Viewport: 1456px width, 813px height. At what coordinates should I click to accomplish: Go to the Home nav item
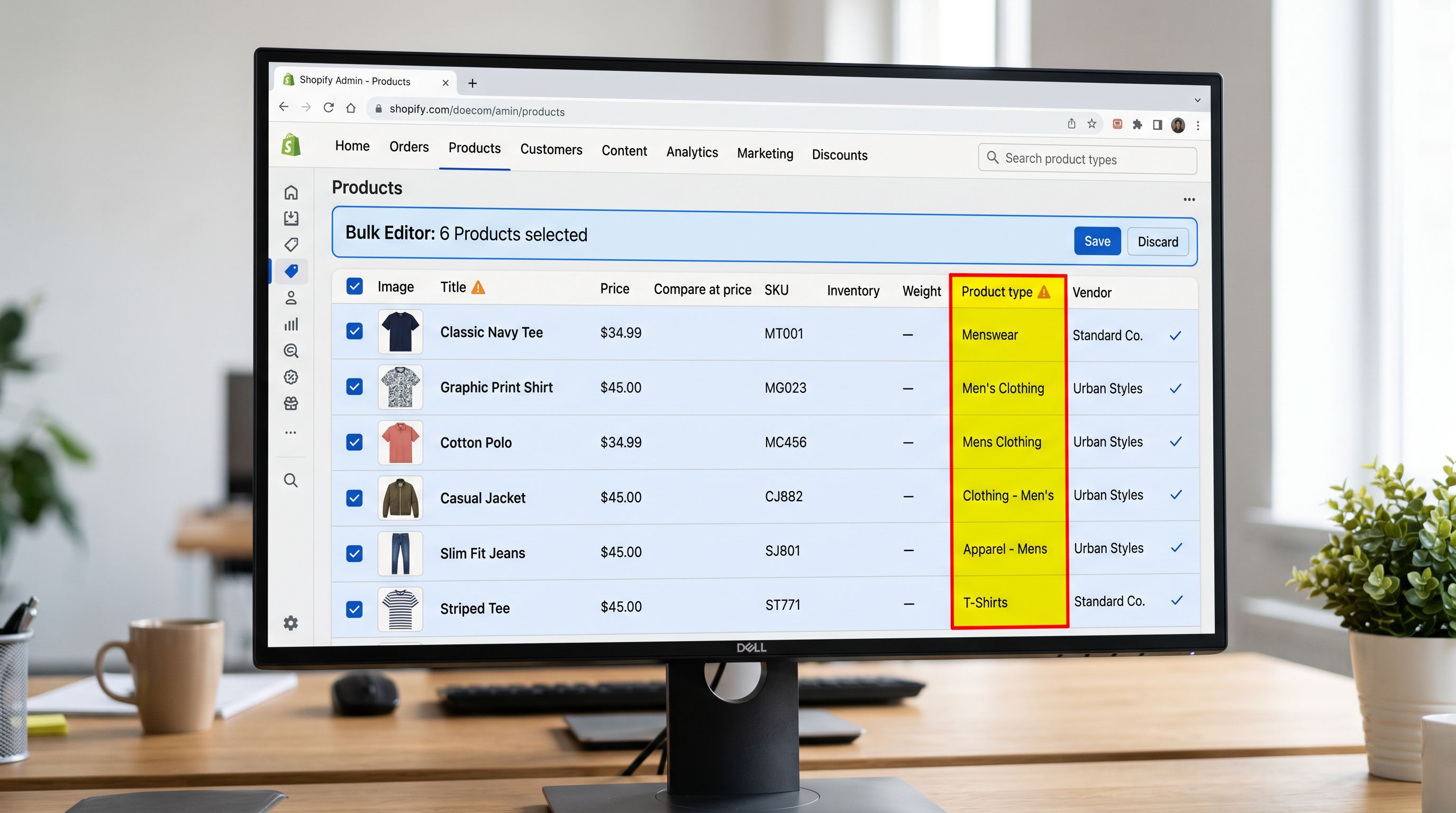point(352,146)
